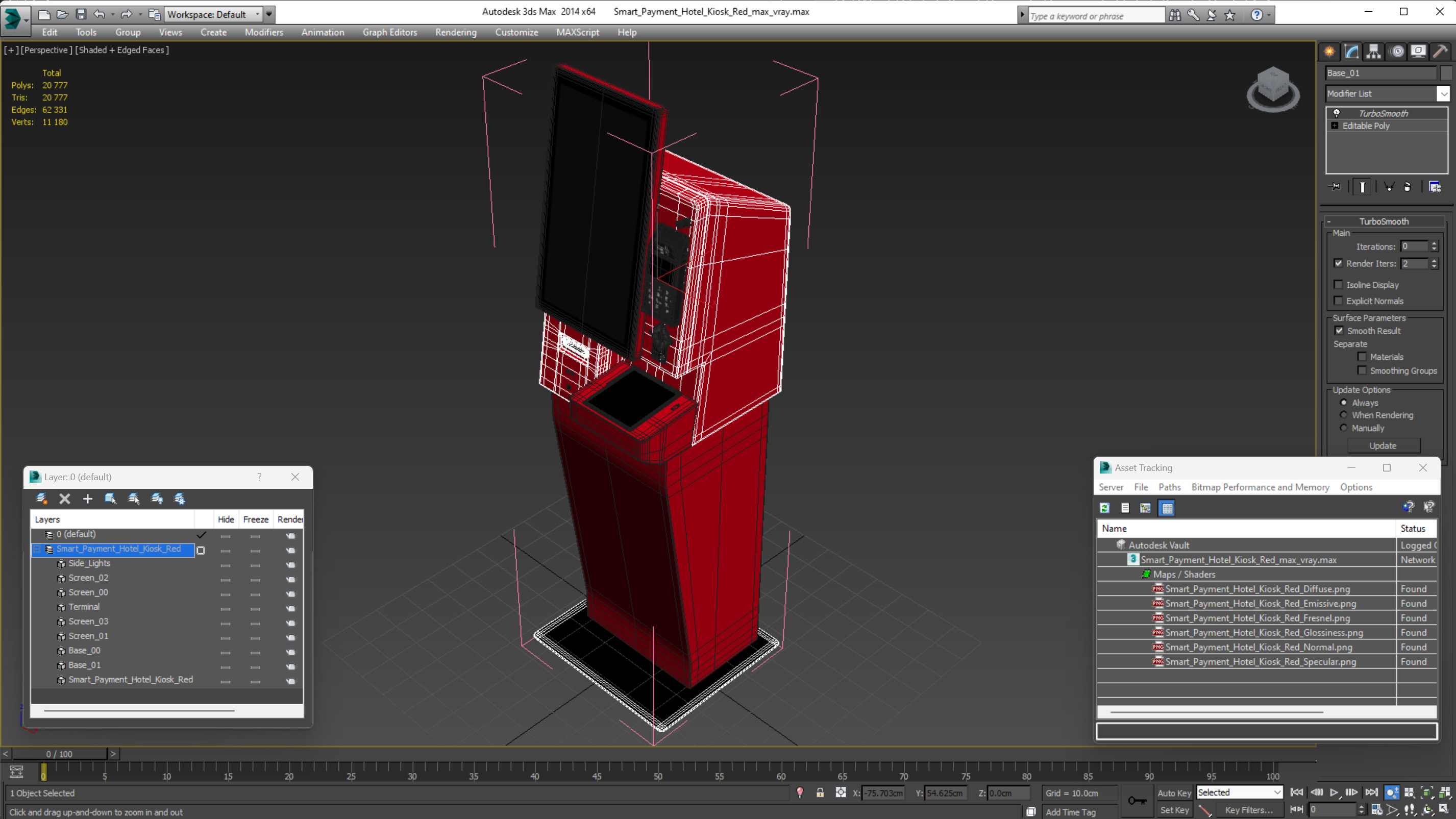Collapse the Smart_Payment_Hotel_Kiosk_Red layer tree
Screen dimensions: 1456x819
[x=37, y=549]
